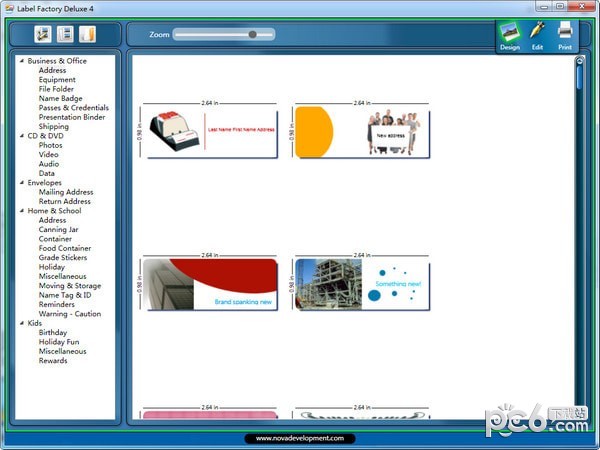600x450 pixels.
Task: Choose the New address people template
Action: click(x=362, y=132)
